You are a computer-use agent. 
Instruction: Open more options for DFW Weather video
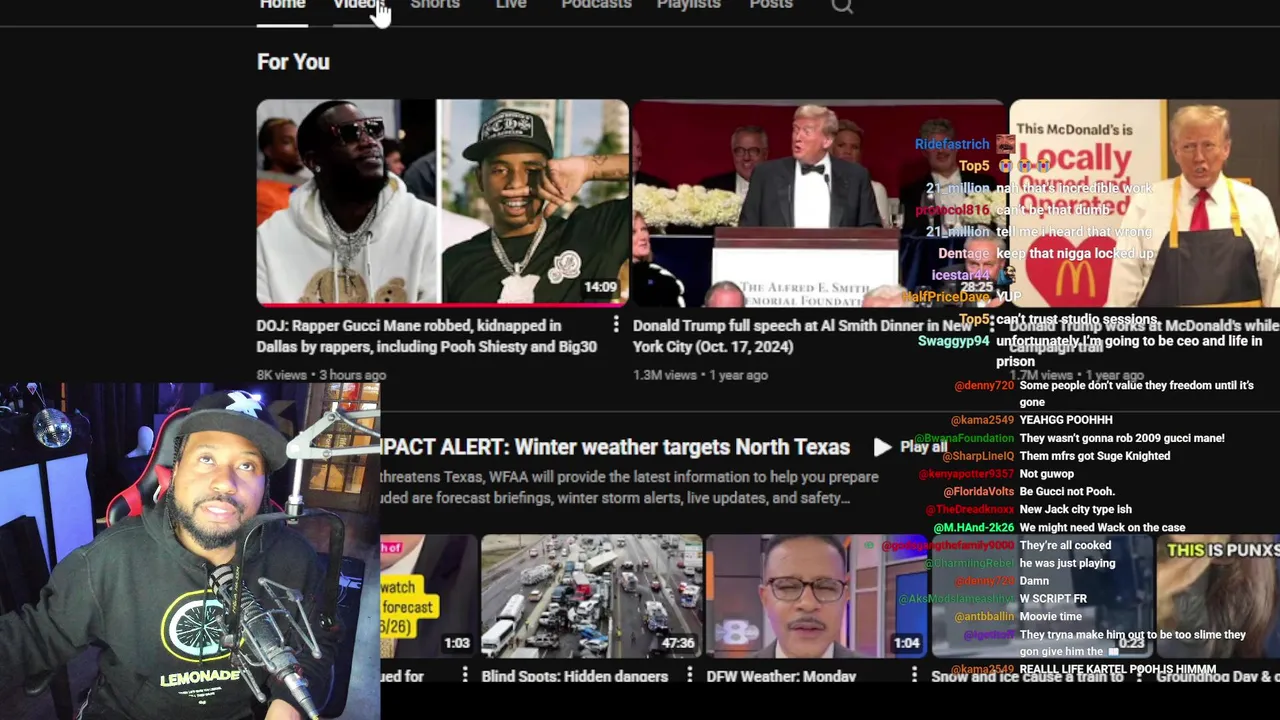[x=914, y=676]
